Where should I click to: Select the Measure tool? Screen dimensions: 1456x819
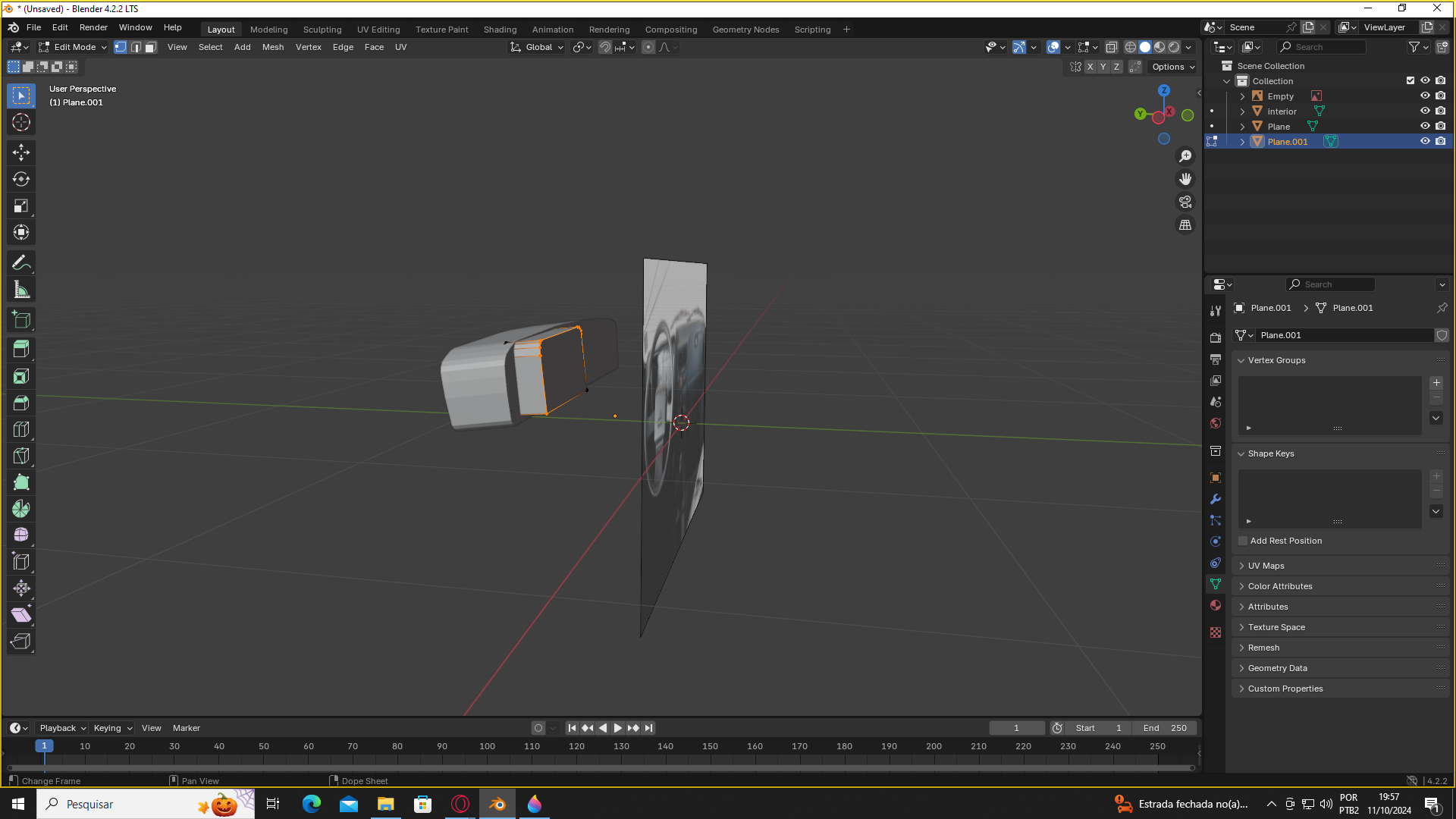point(21,290)
